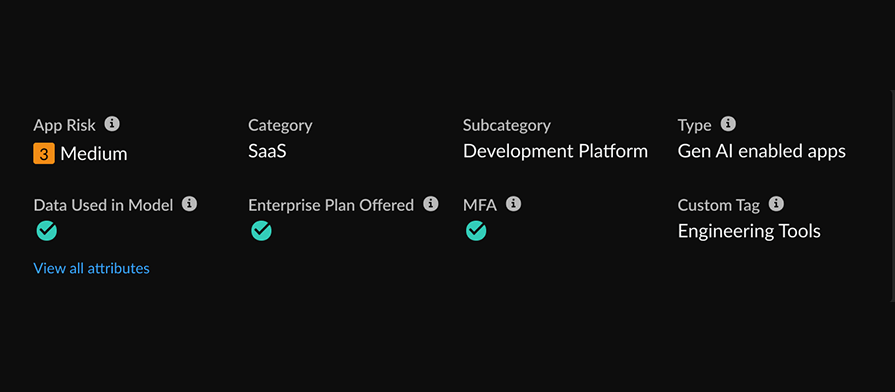Open View all attributes link
895x392 pixels.
pyautogui.click(x=91, y=268)
